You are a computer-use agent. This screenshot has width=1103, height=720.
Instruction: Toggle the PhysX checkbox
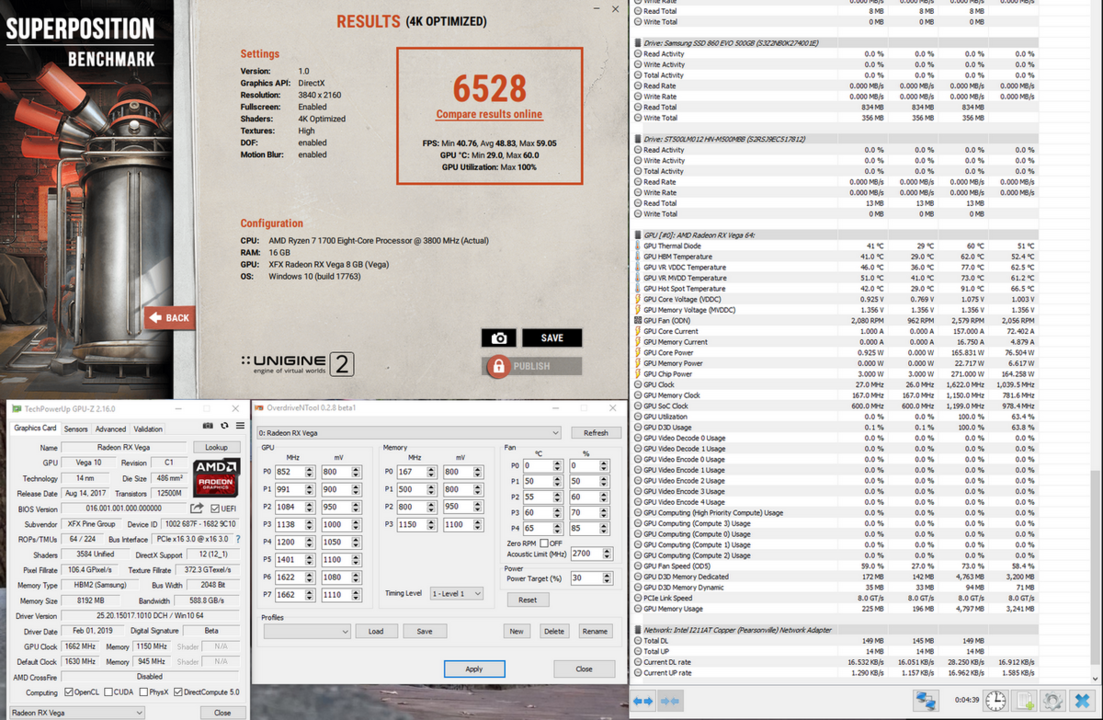click(x=144, y=692)
